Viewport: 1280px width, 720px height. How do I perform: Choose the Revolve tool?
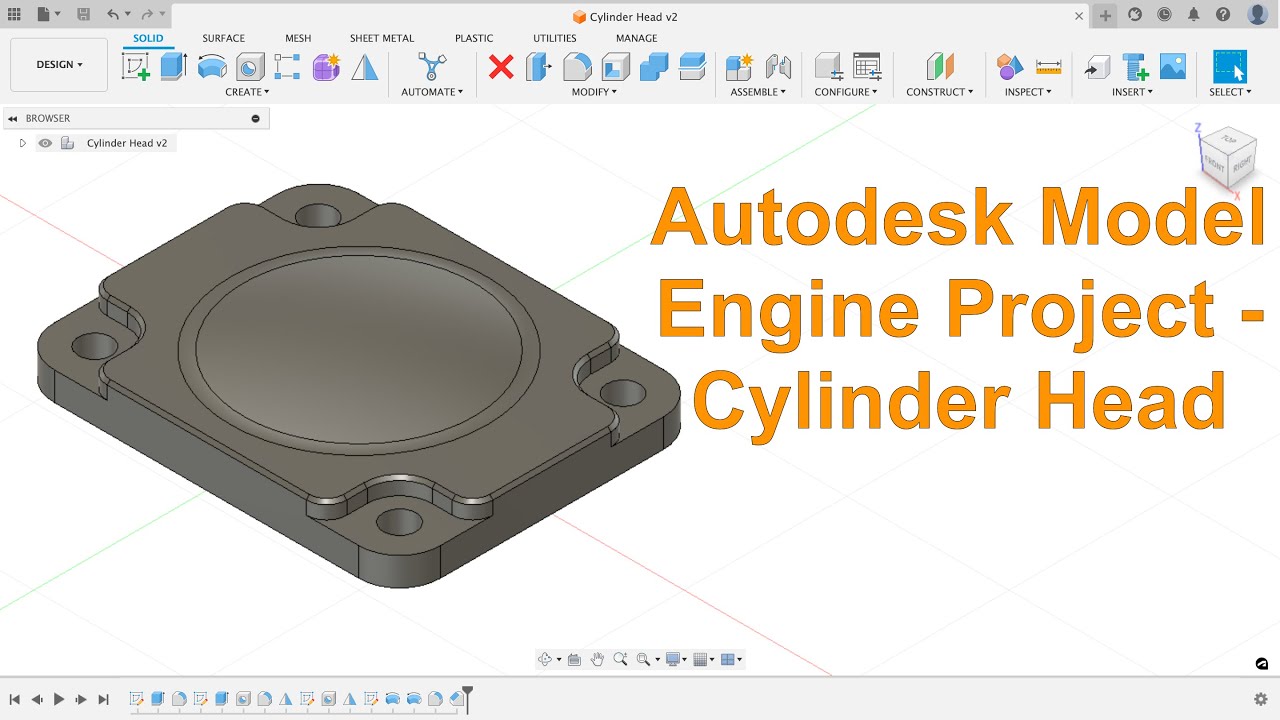click(x=212, y=67)
